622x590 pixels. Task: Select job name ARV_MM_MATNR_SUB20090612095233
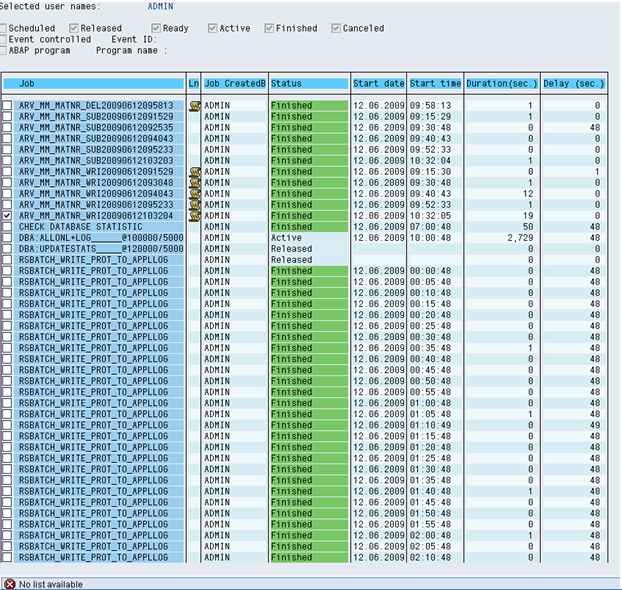click(x=96, y=150)
